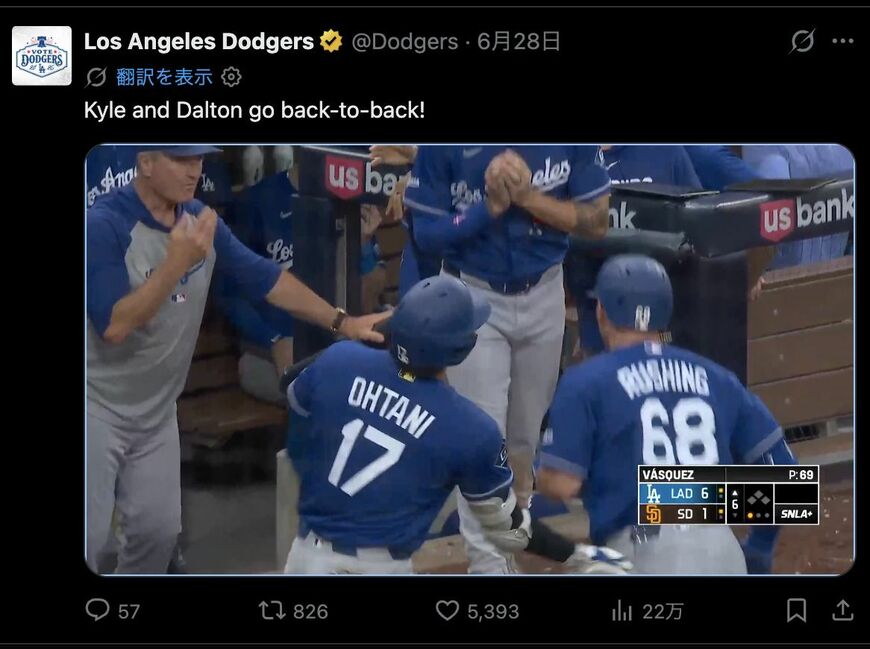The height and width of the screenshot is (649, 870).
Task: Show translation via 翻訳を表示 link
Action: pos(164,77)
